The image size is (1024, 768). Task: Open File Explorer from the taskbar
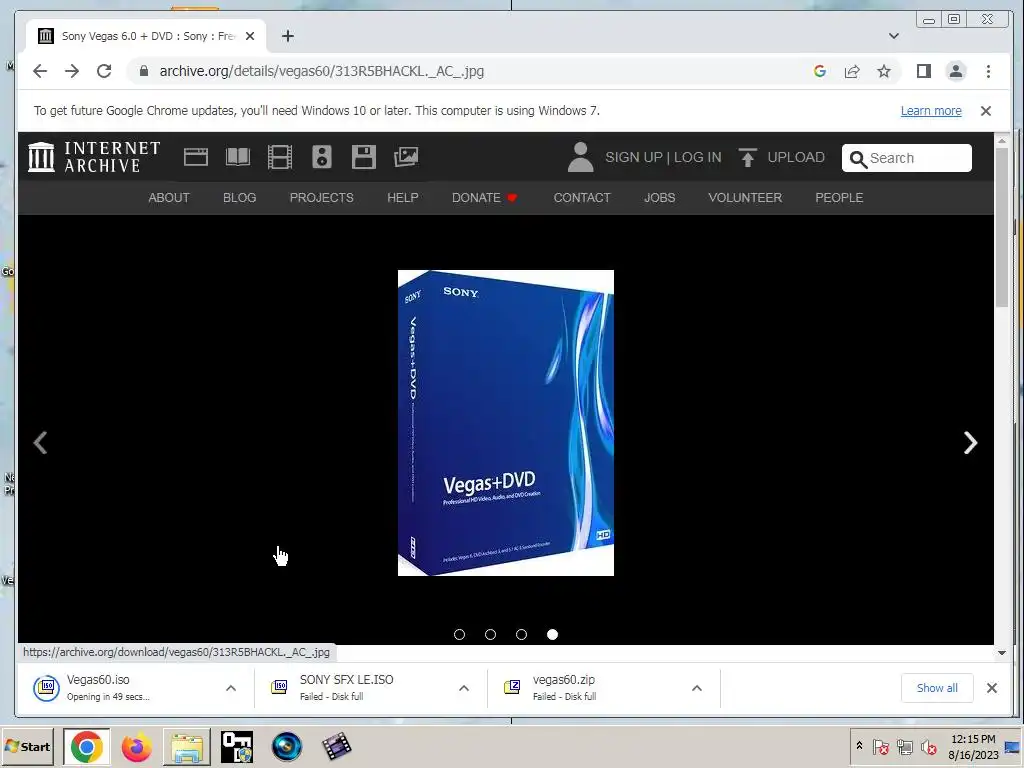pyautogui.click(x=187, y=746)
